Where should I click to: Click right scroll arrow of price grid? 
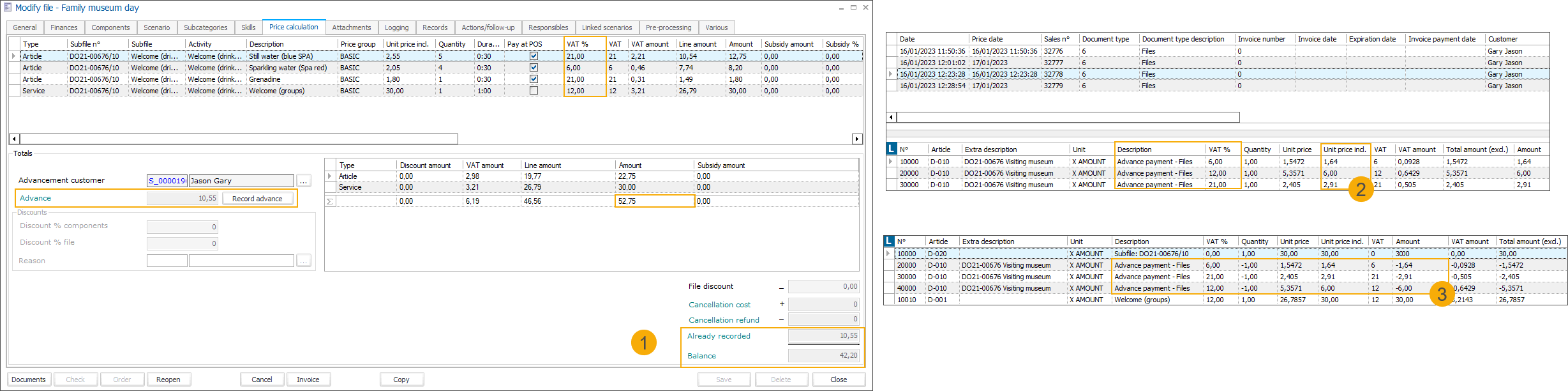857,139
